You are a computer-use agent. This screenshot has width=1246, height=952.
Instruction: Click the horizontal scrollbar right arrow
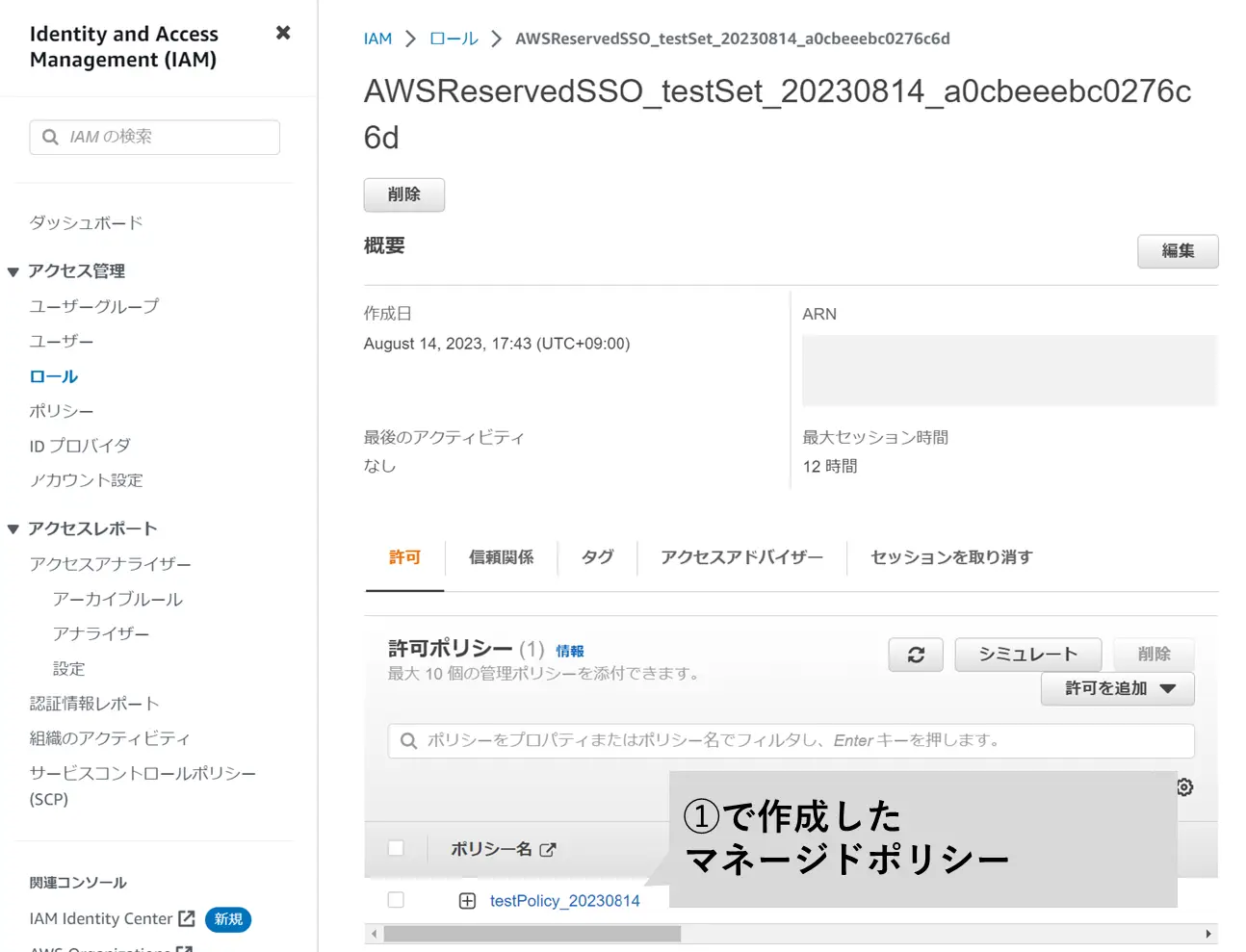click(x=1208, y=934)
